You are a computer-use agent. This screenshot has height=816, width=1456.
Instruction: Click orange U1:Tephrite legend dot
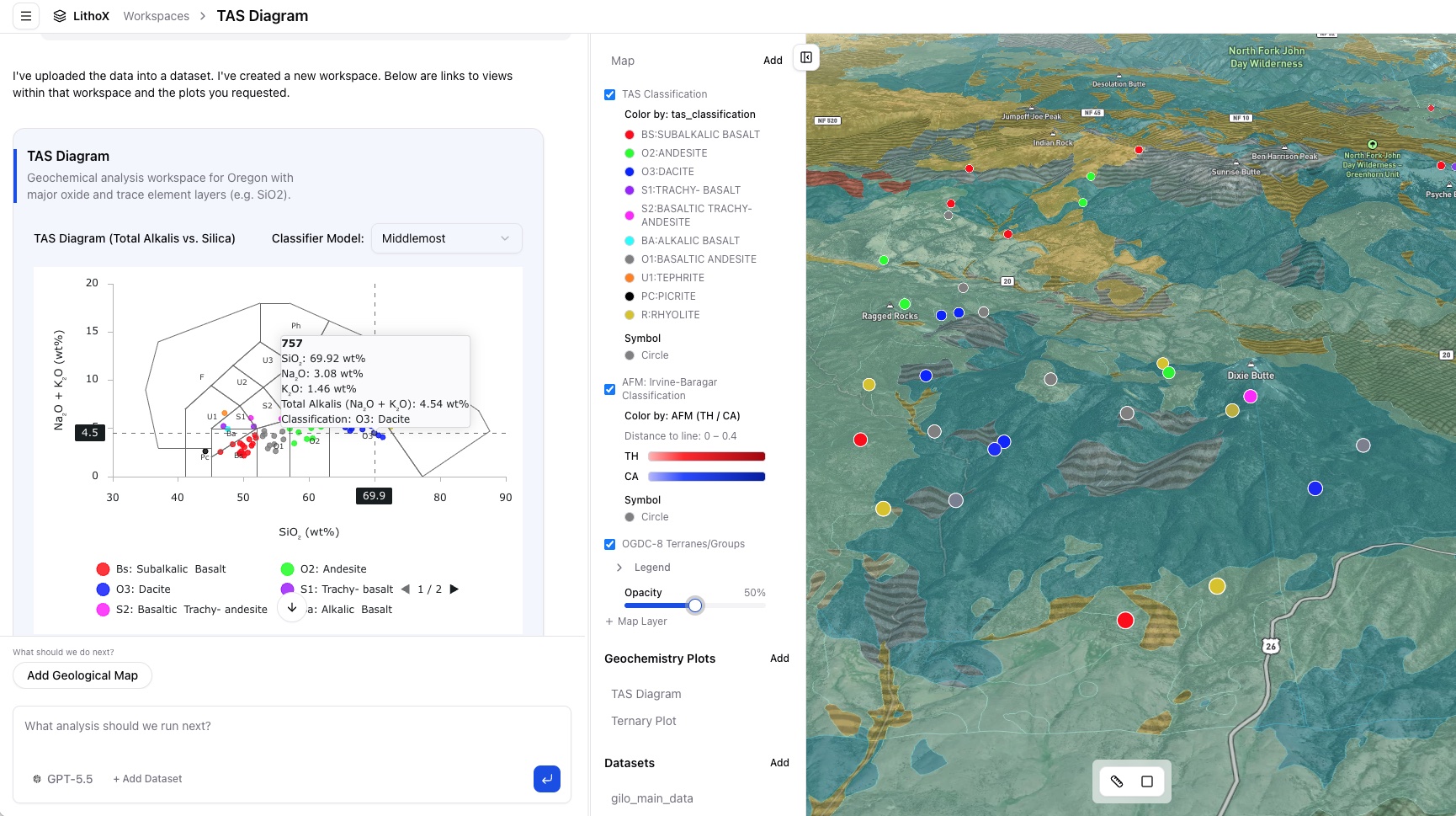(x=629, y=278)
